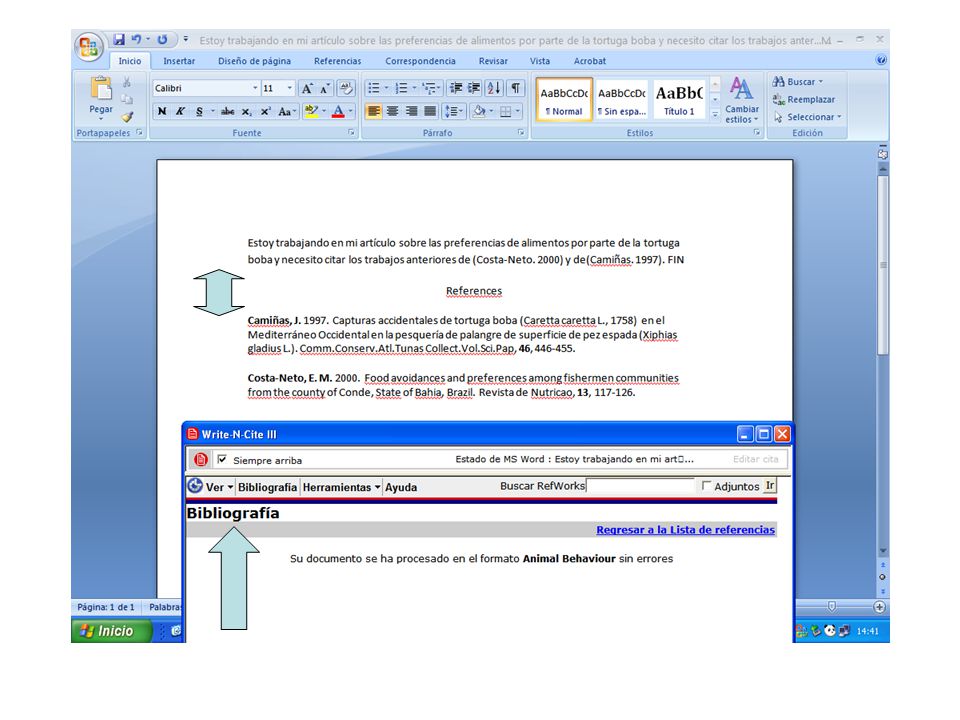Click the numbered list icon
This screenshot has height=720, width=960.
point(401,88)
